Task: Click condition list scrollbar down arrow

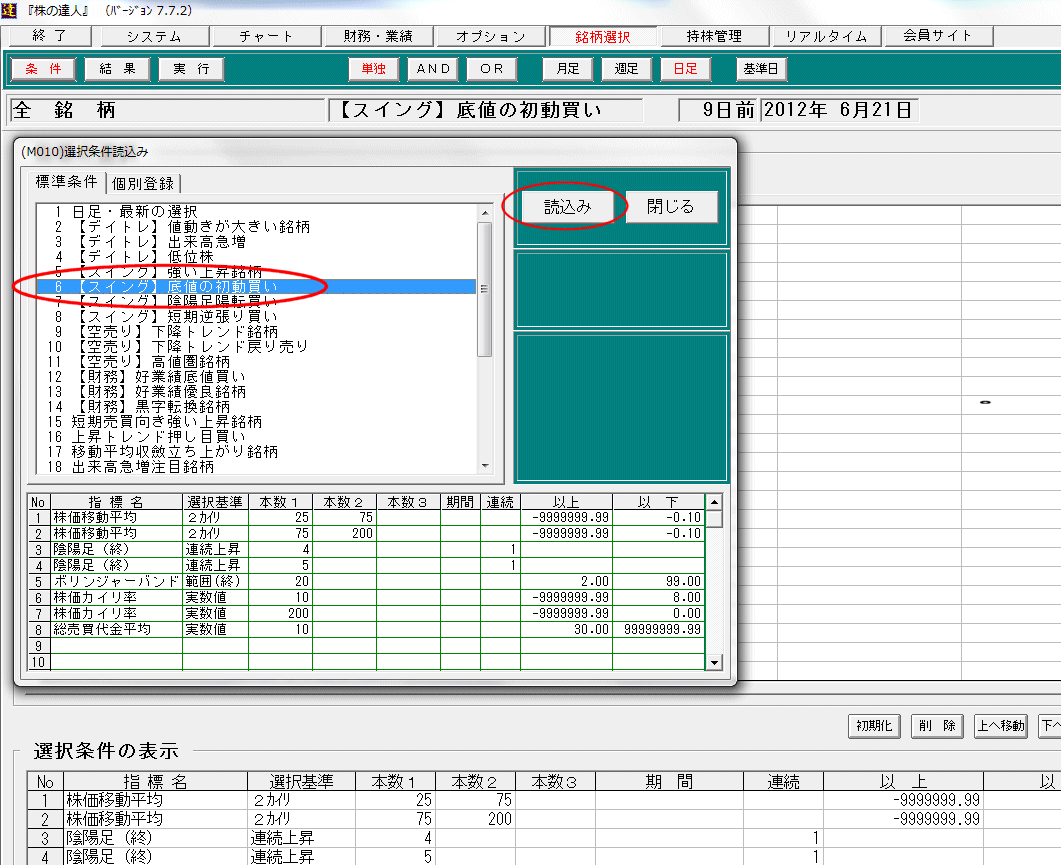Action: [x=484, y=466]
